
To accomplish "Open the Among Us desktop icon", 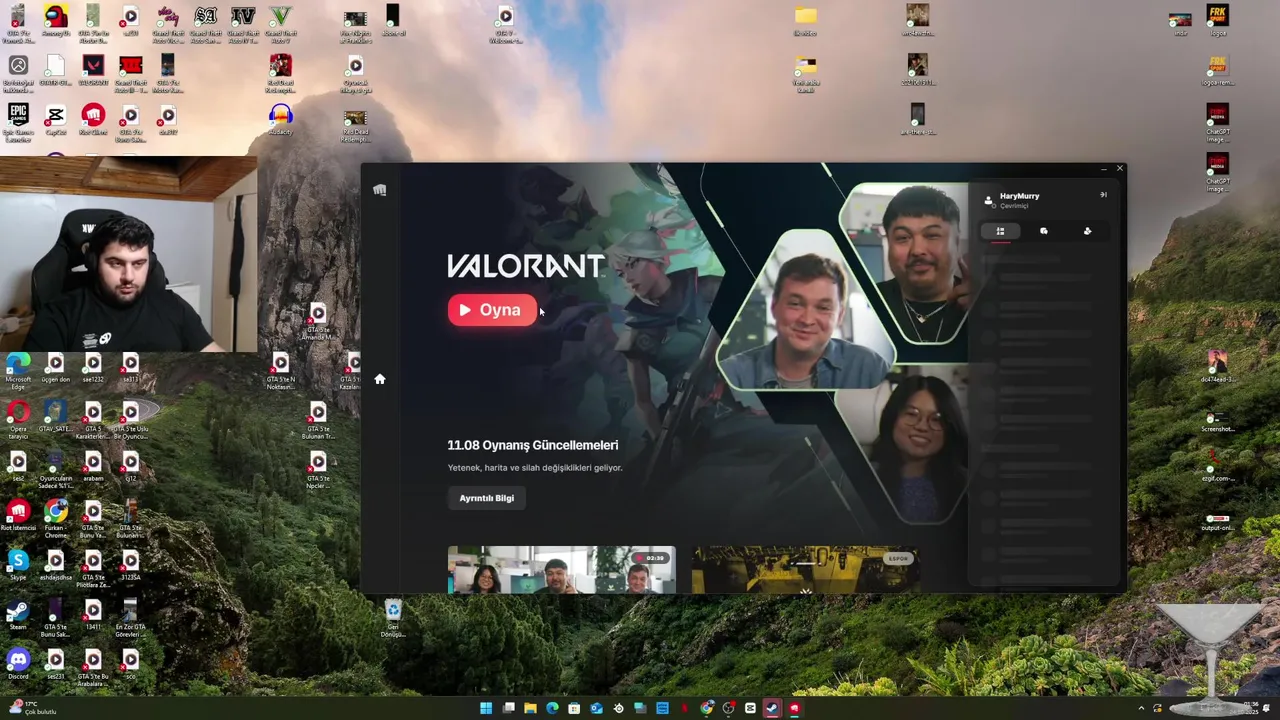I will (56, 22).
